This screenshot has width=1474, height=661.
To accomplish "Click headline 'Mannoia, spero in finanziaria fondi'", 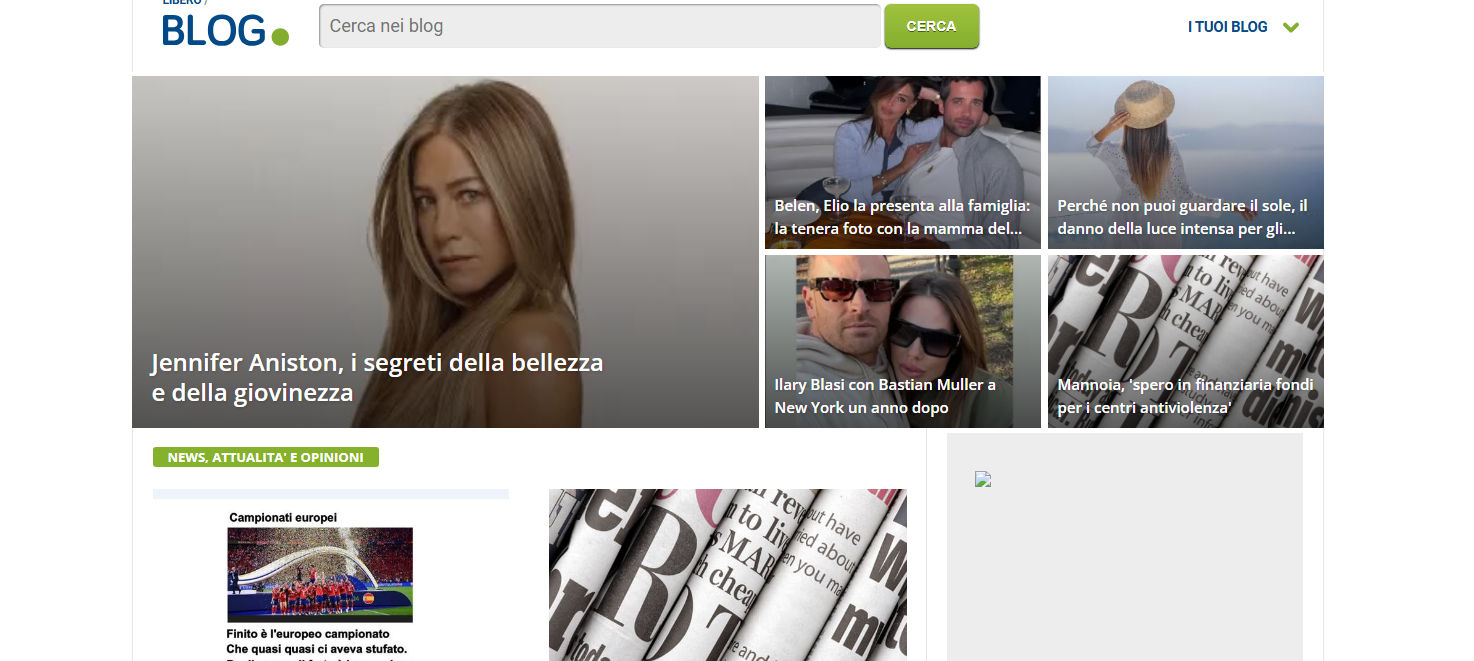I will coord(1185,396).
